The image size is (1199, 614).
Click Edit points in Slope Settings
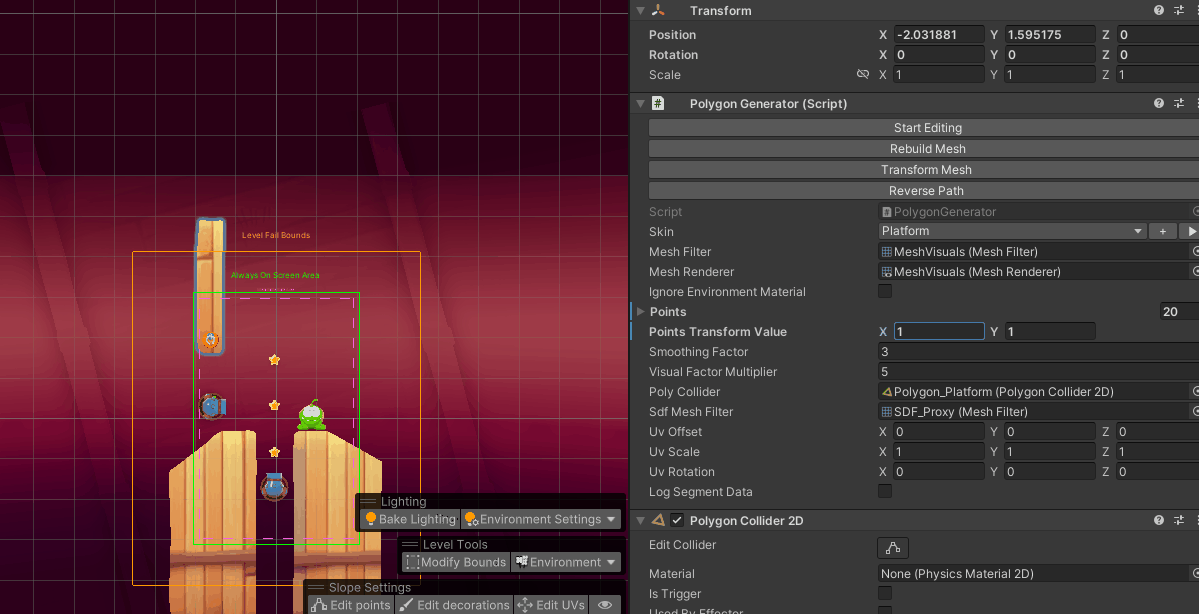pyautogui.click(x=349, y=605)
